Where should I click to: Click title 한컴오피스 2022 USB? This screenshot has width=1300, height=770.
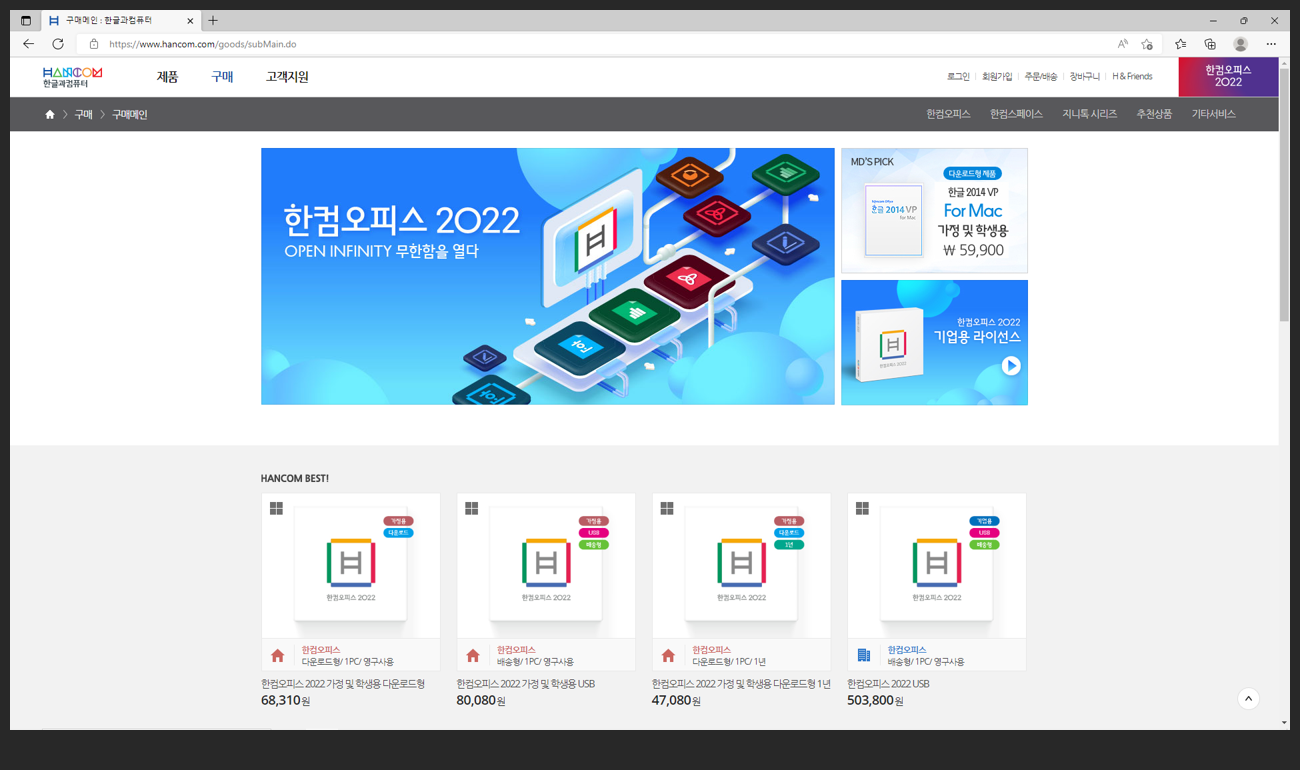888,685
